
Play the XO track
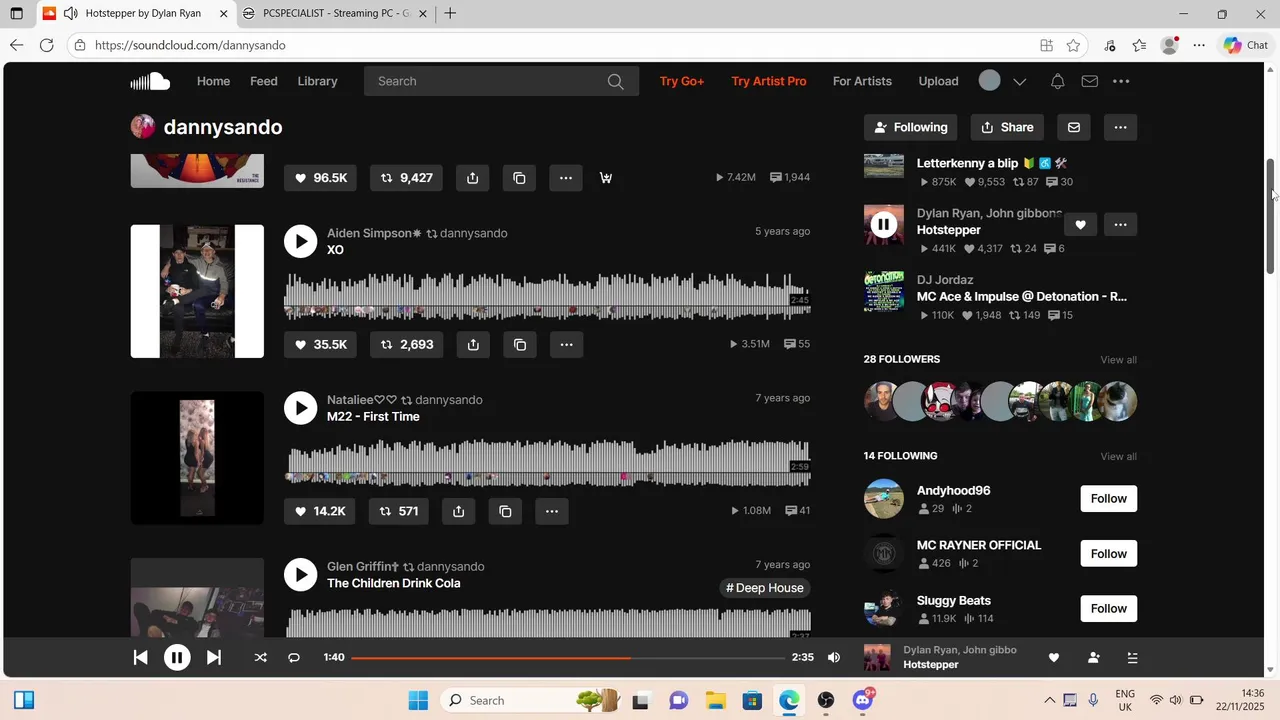[x=300, y=241]
